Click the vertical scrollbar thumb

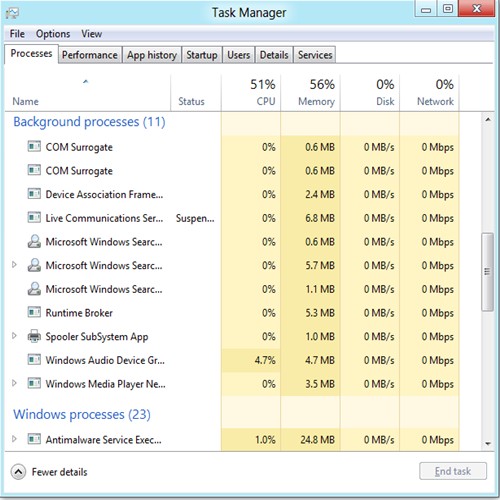coord(487,272)
